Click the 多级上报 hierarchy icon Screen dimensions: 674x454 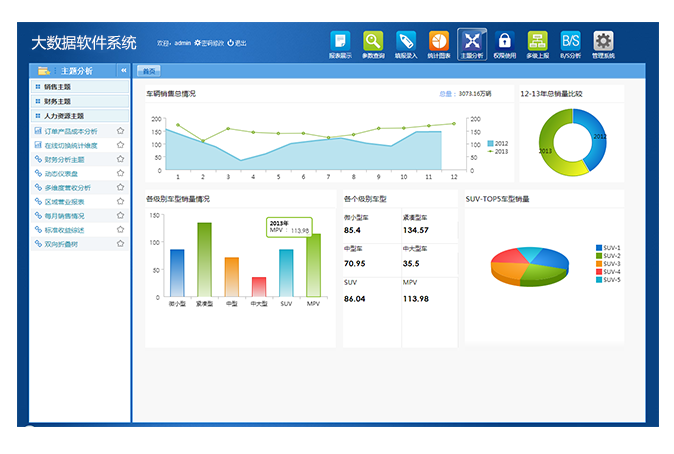[537, 42]
